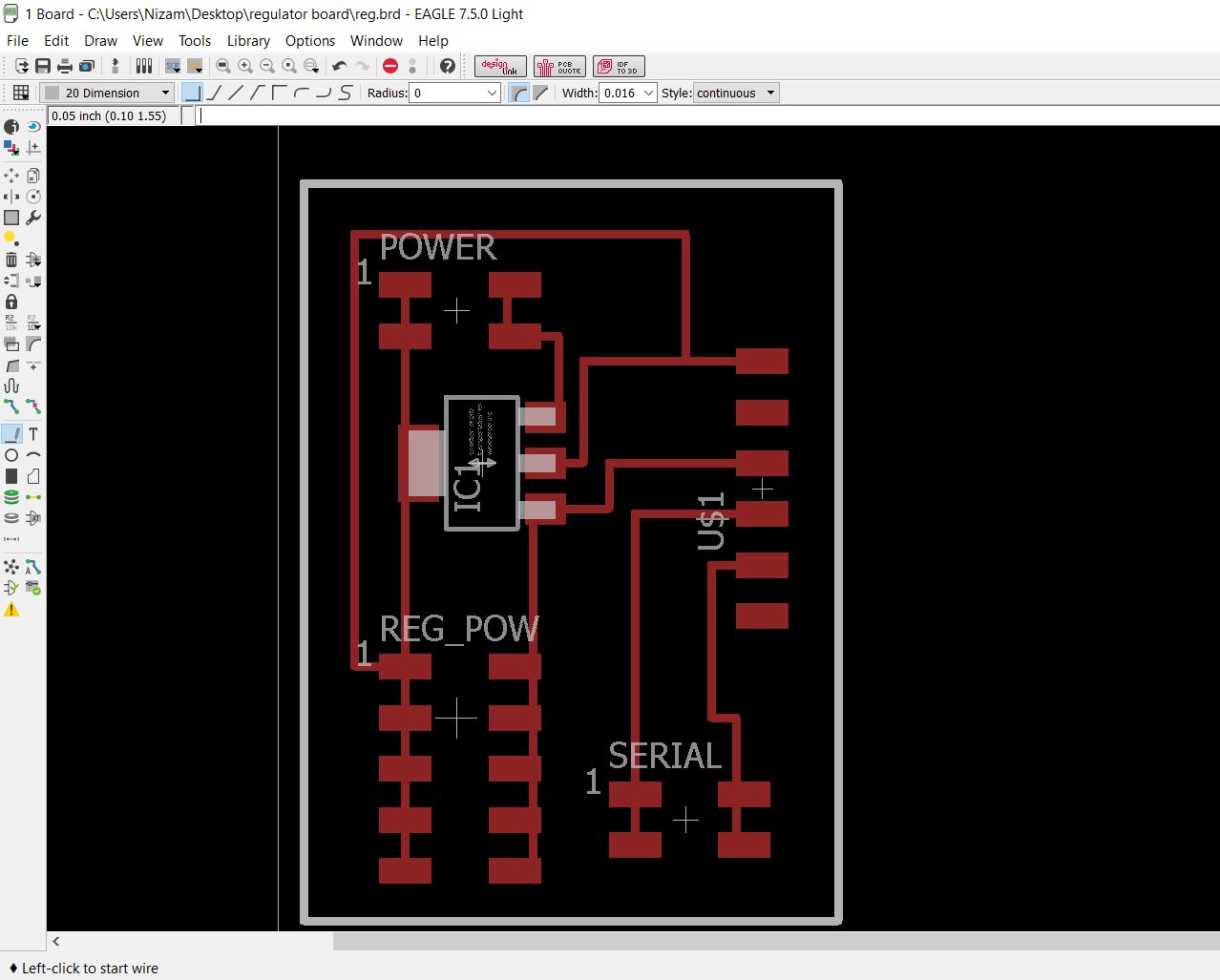
Task: Select the arc-then-straight wire bend
Action: point(302,93)
